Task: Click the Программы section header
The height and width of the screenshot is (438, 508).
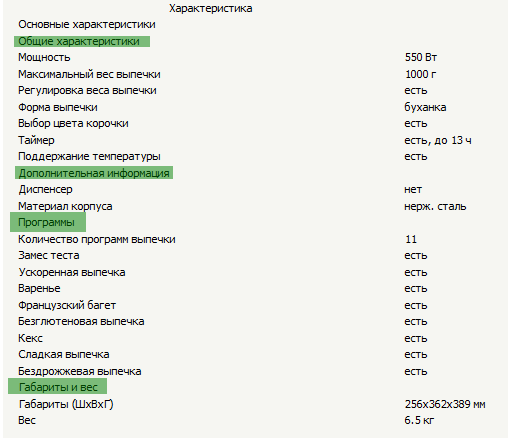Action: tap(48, 222)
